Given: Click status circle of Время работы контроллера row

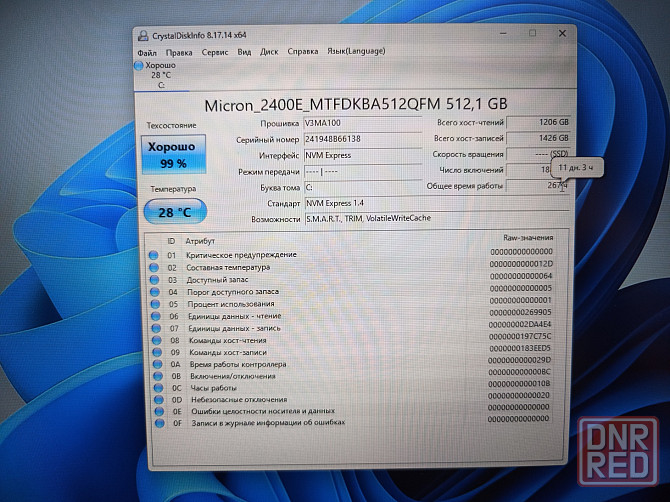Looking at the screenshot, I should coord(157,364).
